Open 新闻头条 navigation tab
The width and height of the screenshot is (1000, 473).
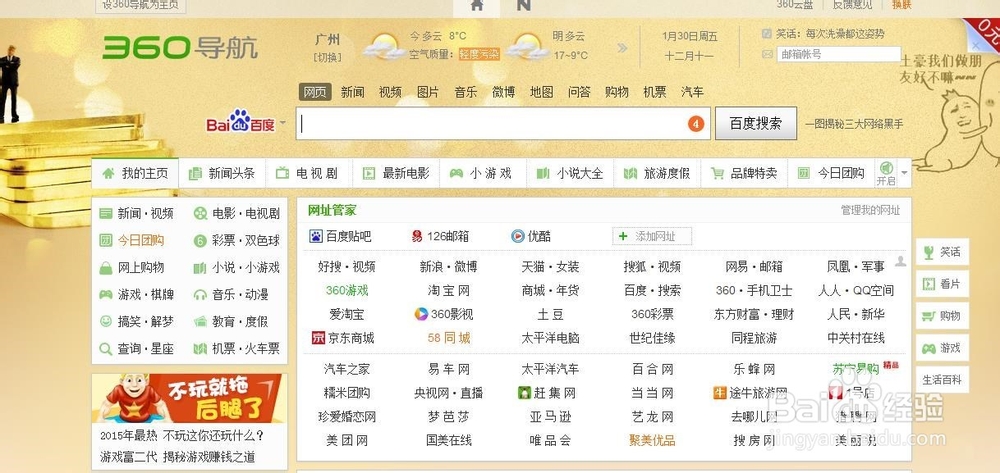click(222, 173)
